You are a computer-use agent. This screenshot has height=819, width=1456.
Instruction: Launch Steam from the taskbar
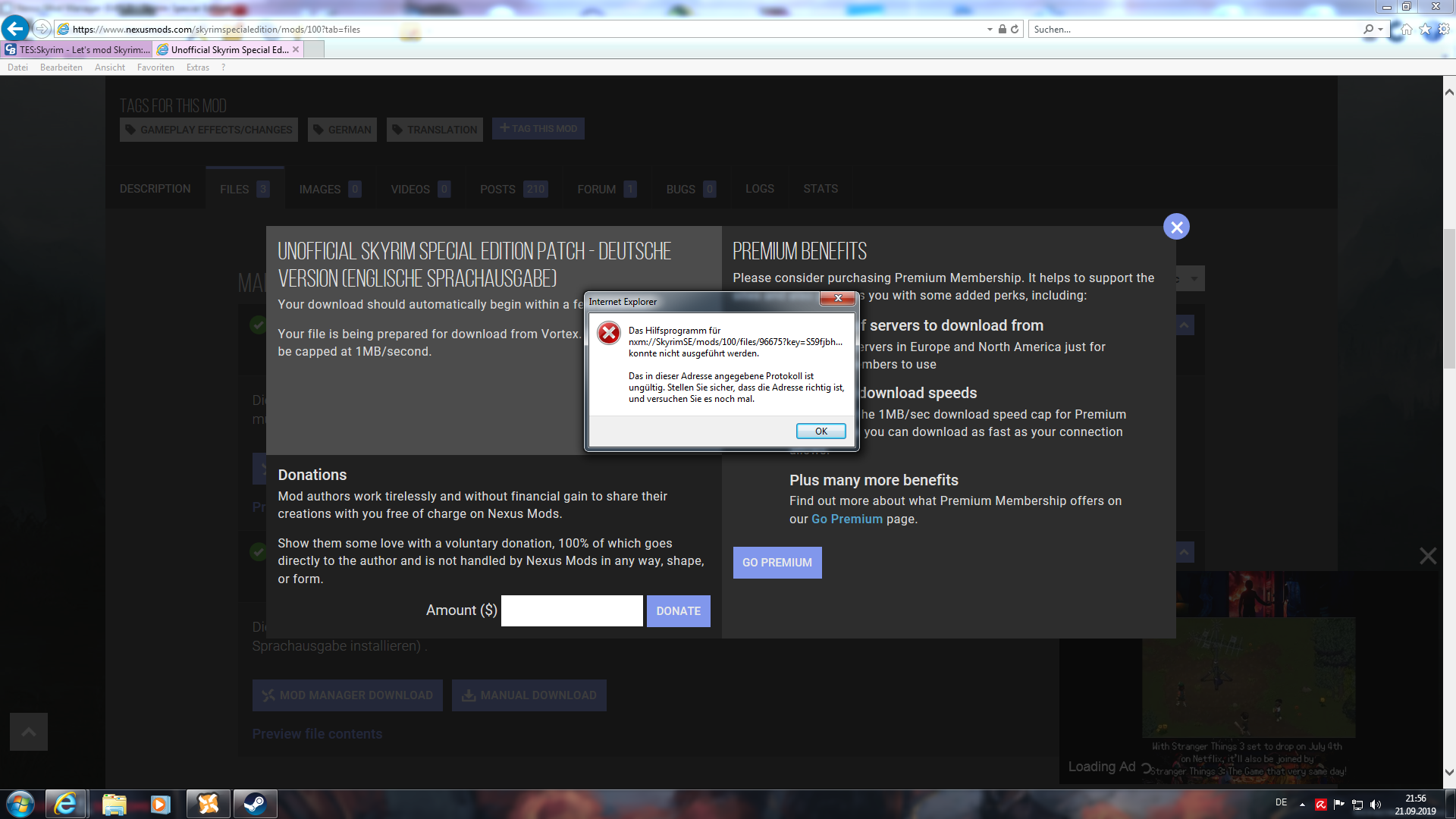click(x=255, y=804)
